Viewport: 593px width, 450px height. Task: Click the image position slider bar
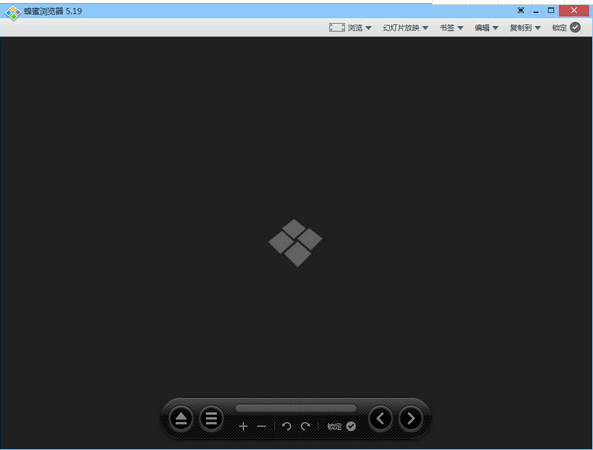296,408
